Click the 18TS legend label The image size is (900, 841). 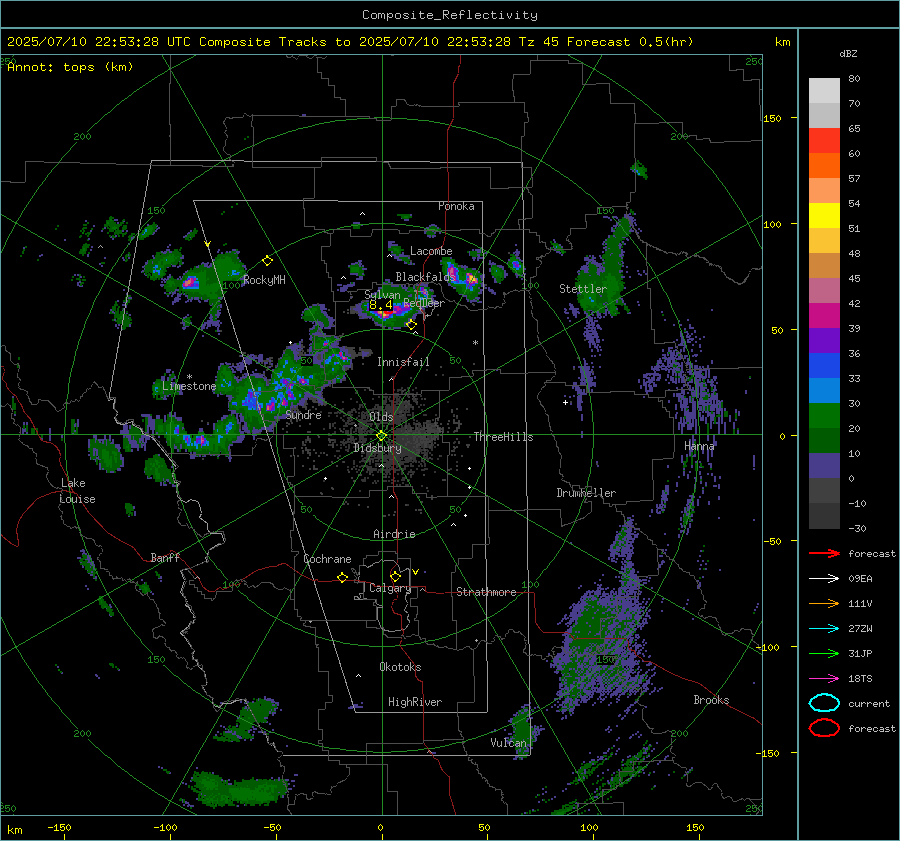tap(860, 679)
